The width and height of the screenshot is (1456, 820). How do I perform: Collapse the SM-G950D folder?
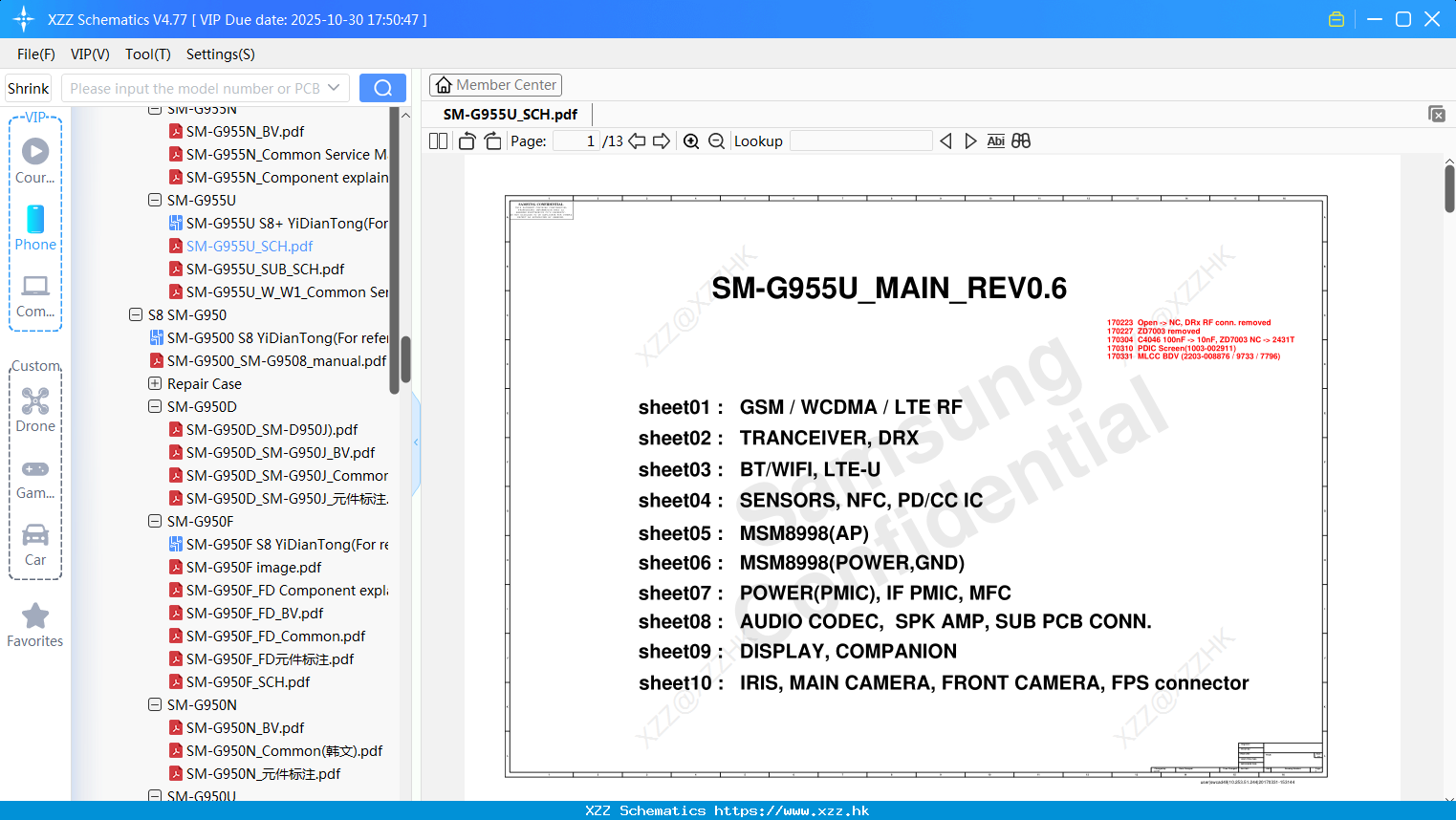click(x=155, y=406)
